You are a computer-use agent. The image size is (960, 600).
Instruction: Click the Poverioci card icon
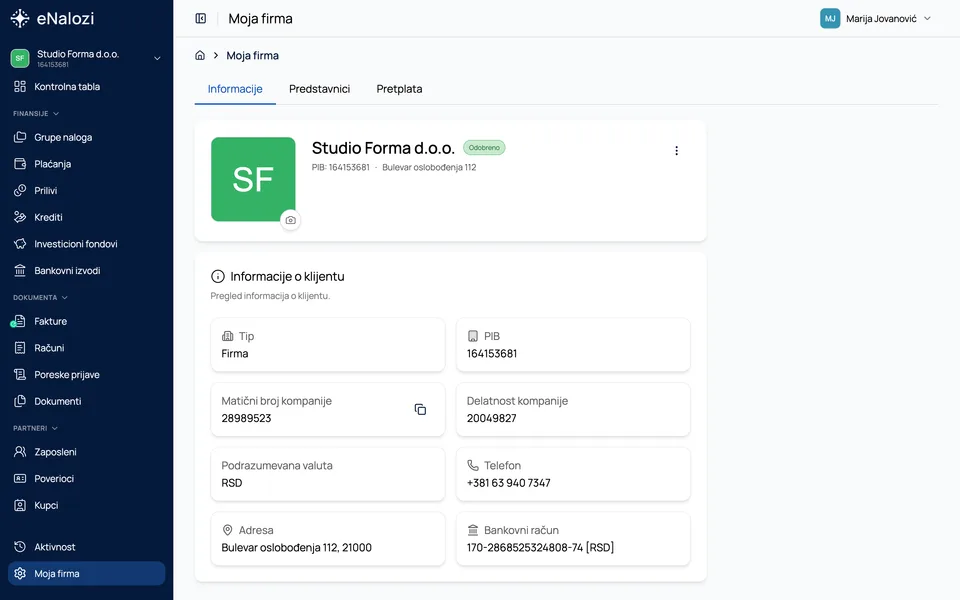[20, 479]
